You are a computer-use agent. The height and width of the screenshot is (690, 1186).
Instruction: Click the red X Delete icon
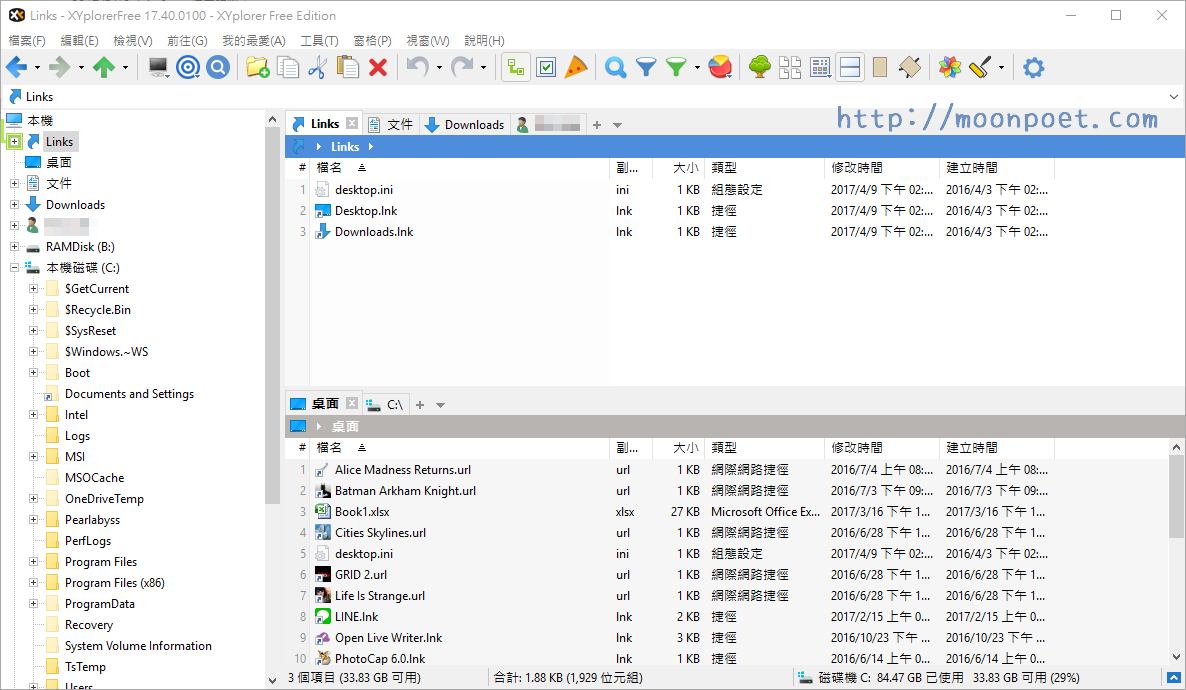[x=378, y=67]
